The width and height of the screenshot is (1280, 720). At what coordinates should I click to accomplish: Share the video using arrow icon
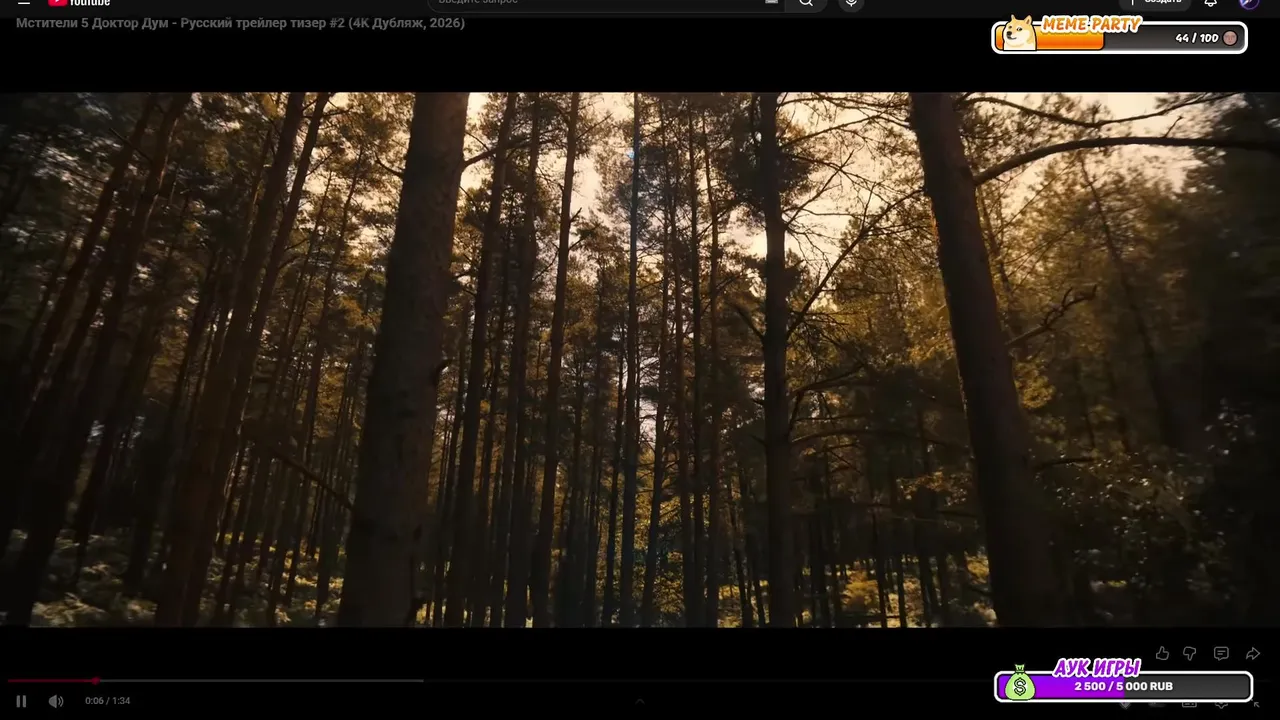pos(1253,653)
